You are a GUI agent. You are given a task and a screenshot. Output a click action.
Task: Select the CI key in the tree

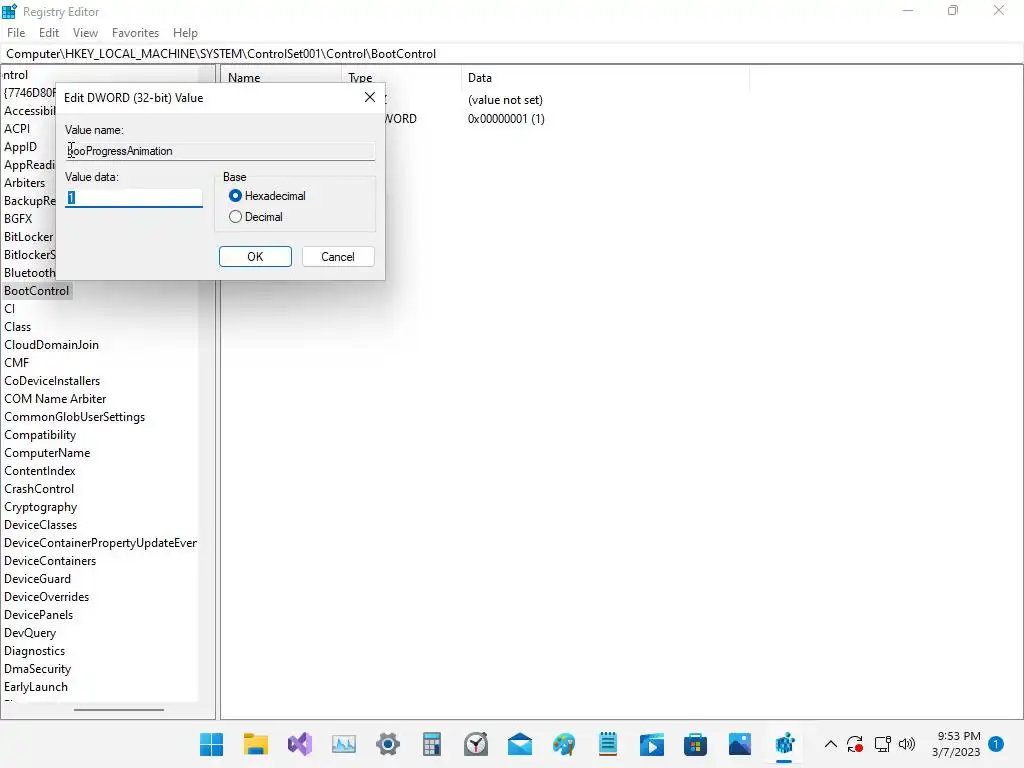(9, 308)
